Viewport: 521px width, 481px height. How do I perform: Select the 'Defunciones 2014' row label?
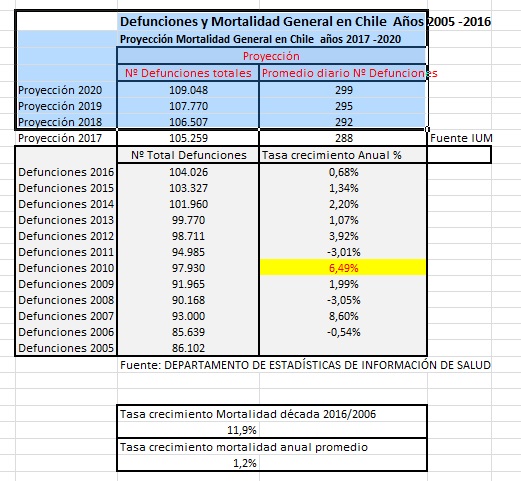pos(66,204)
